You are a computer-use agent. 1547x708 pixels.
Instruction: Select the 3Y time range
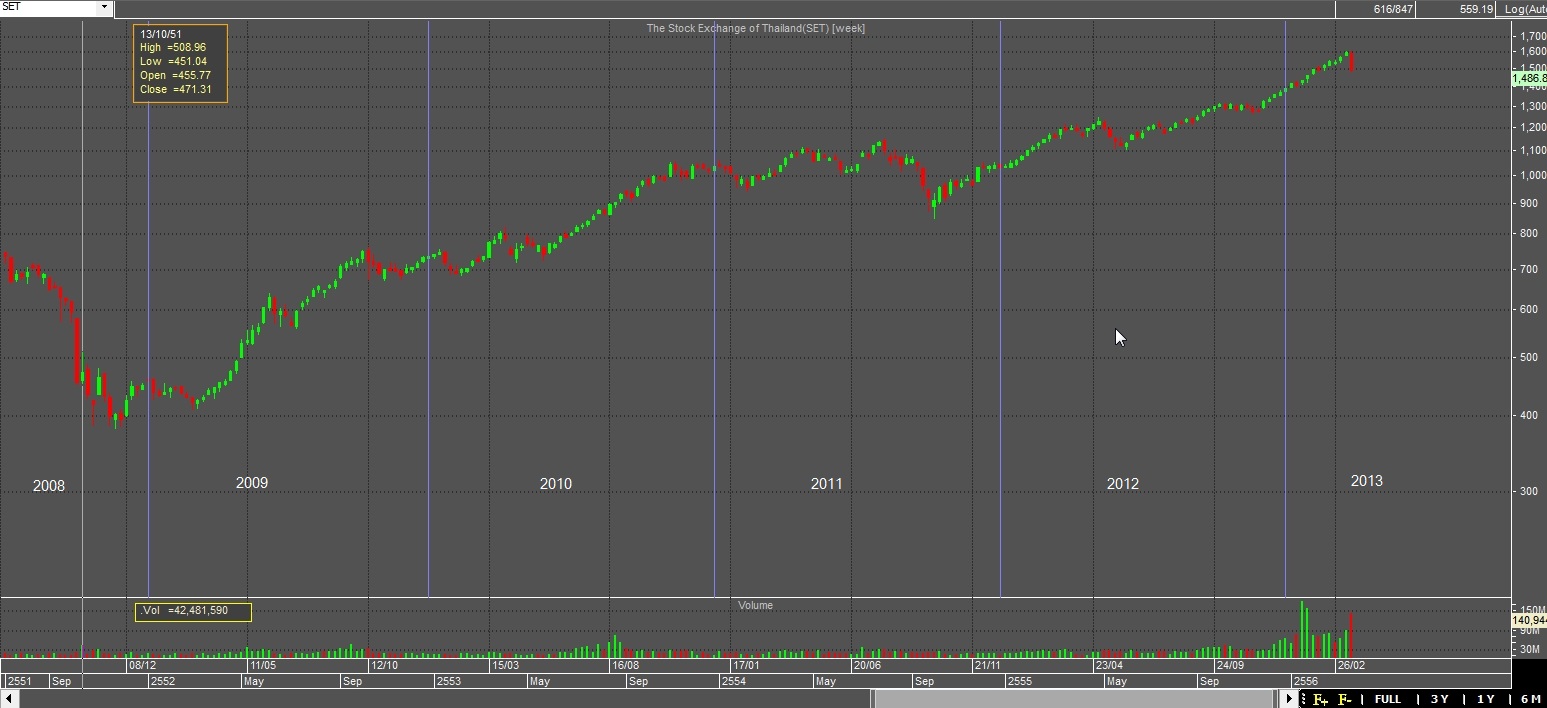pyautogui.click(x=1439, y=699)
